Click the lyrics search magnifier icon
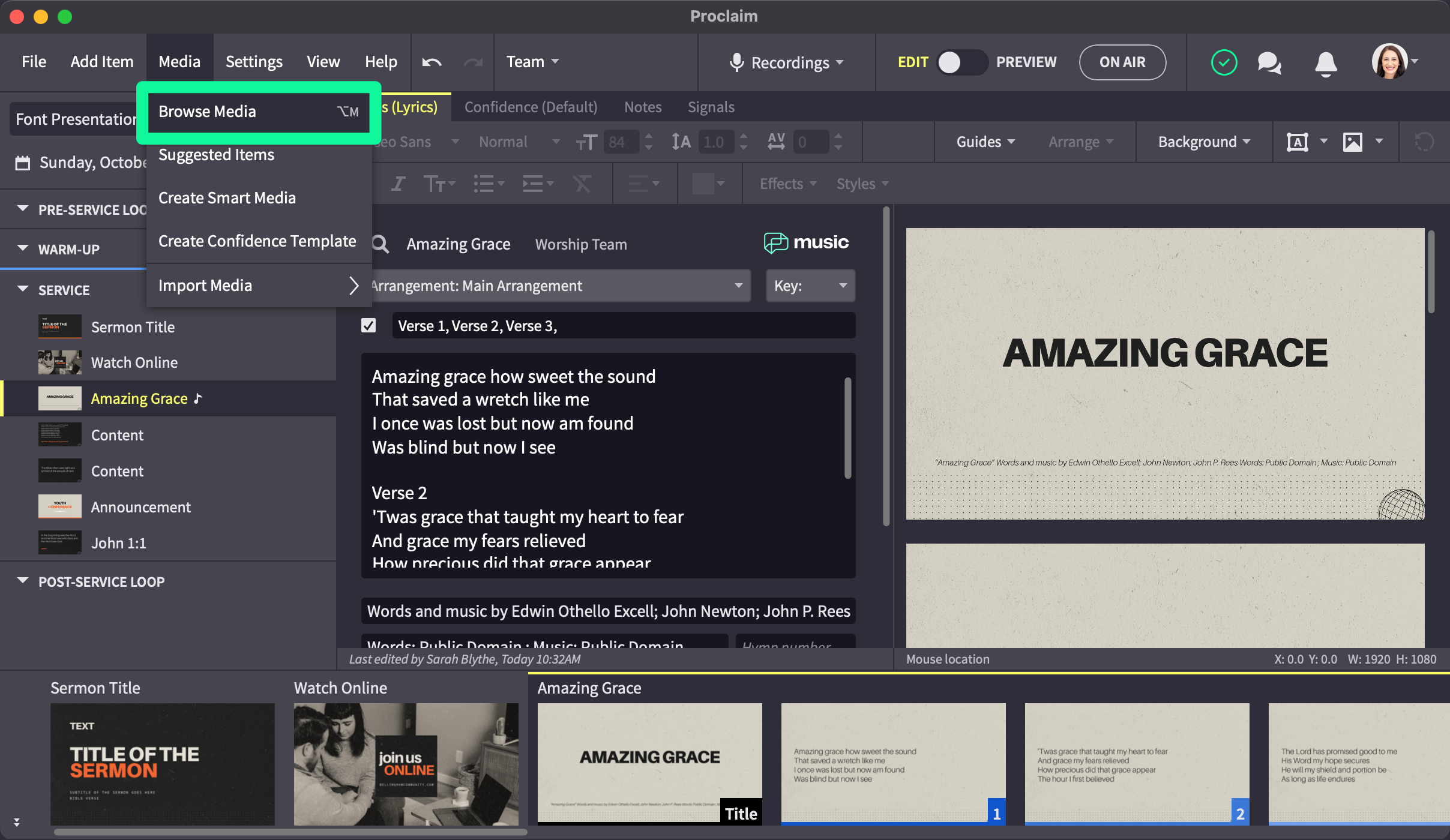1450x840 pixels. point(381,244)
